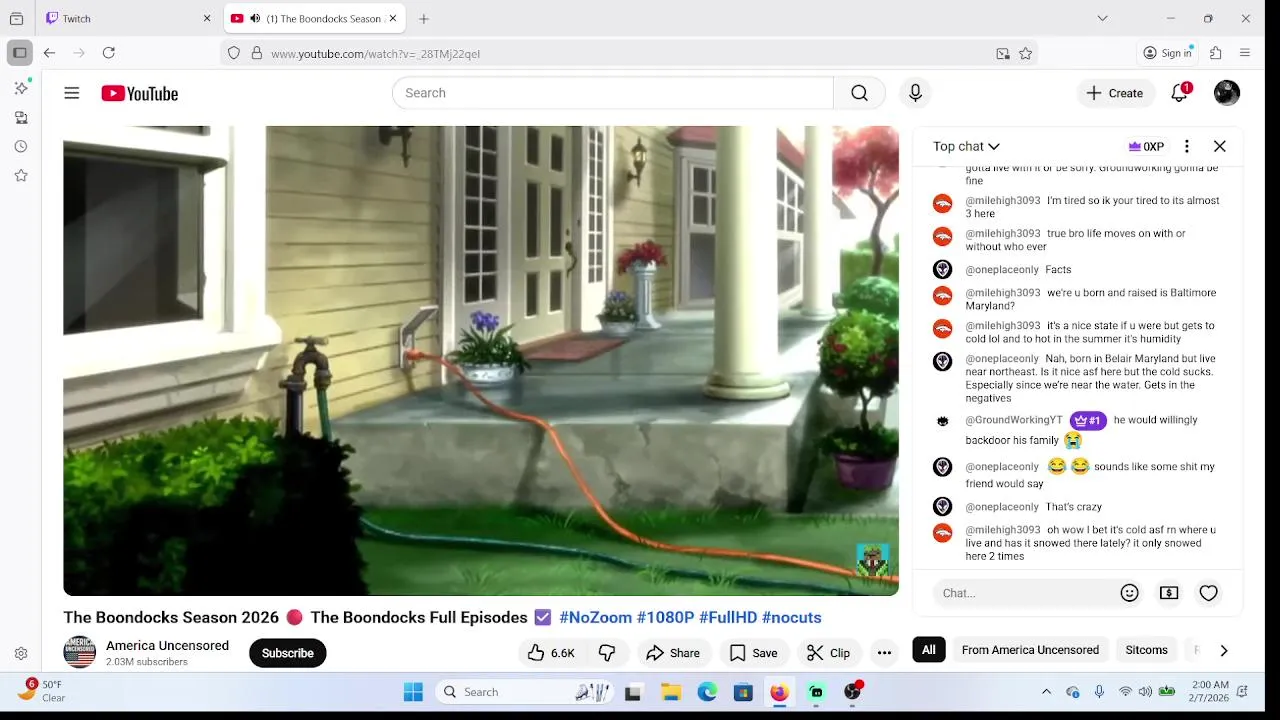Open picture-in-picture from address bar

[x=1003, y=53]
